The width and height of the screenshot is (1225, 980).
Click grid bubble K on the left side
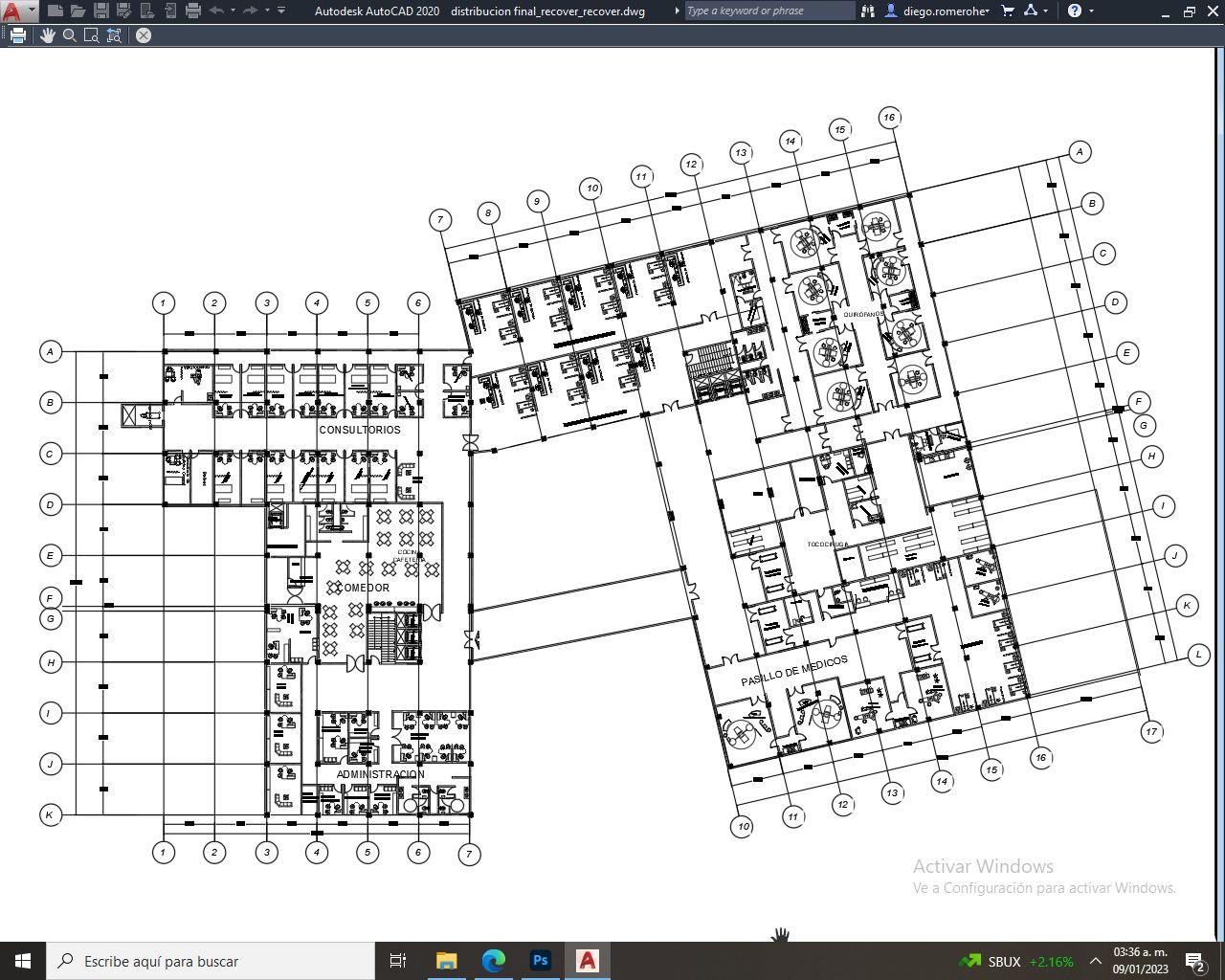coord(50,815)
